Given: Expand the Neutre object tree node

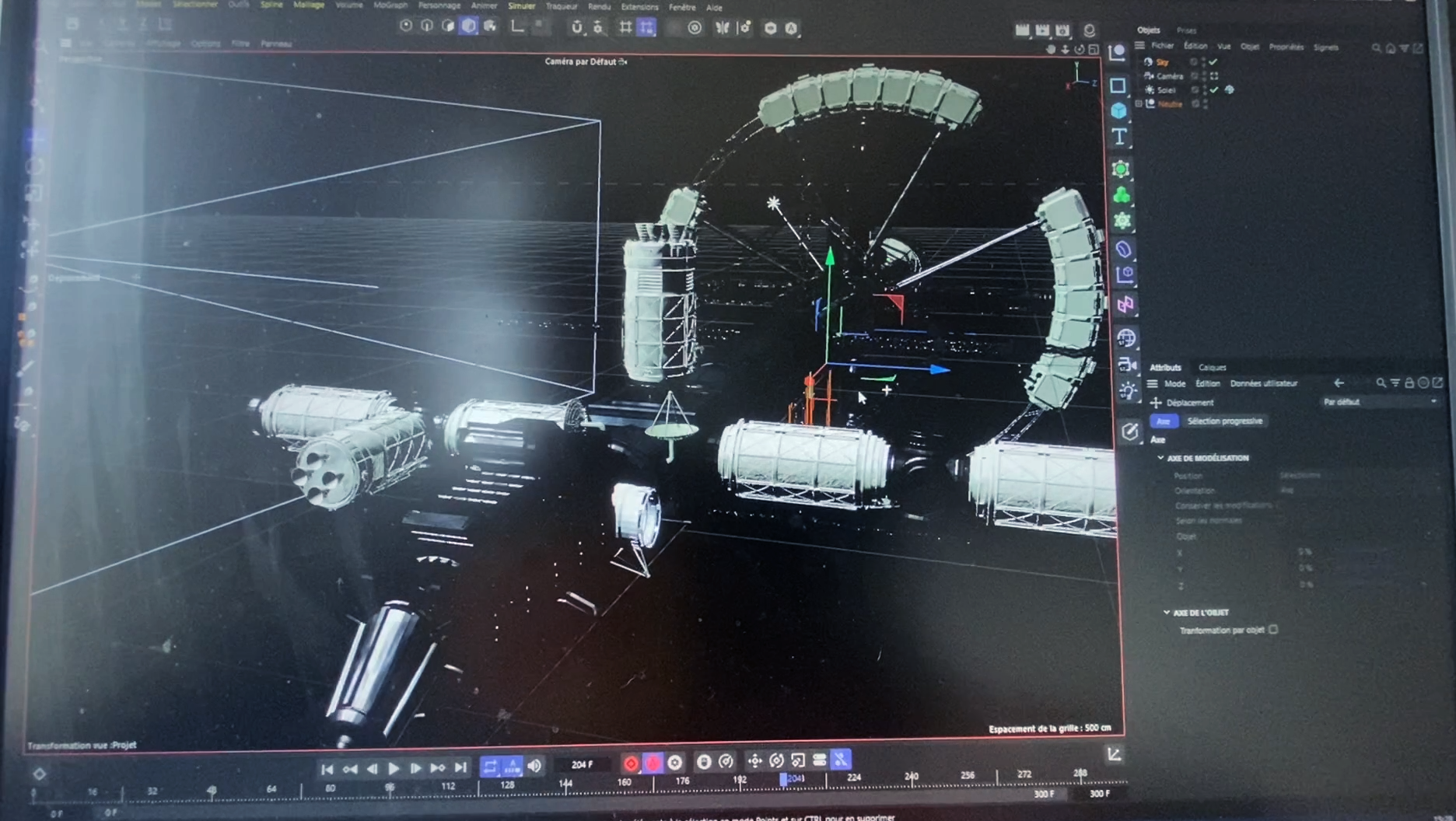Looking at the screenshot, I should click(x=1139, y=103).
